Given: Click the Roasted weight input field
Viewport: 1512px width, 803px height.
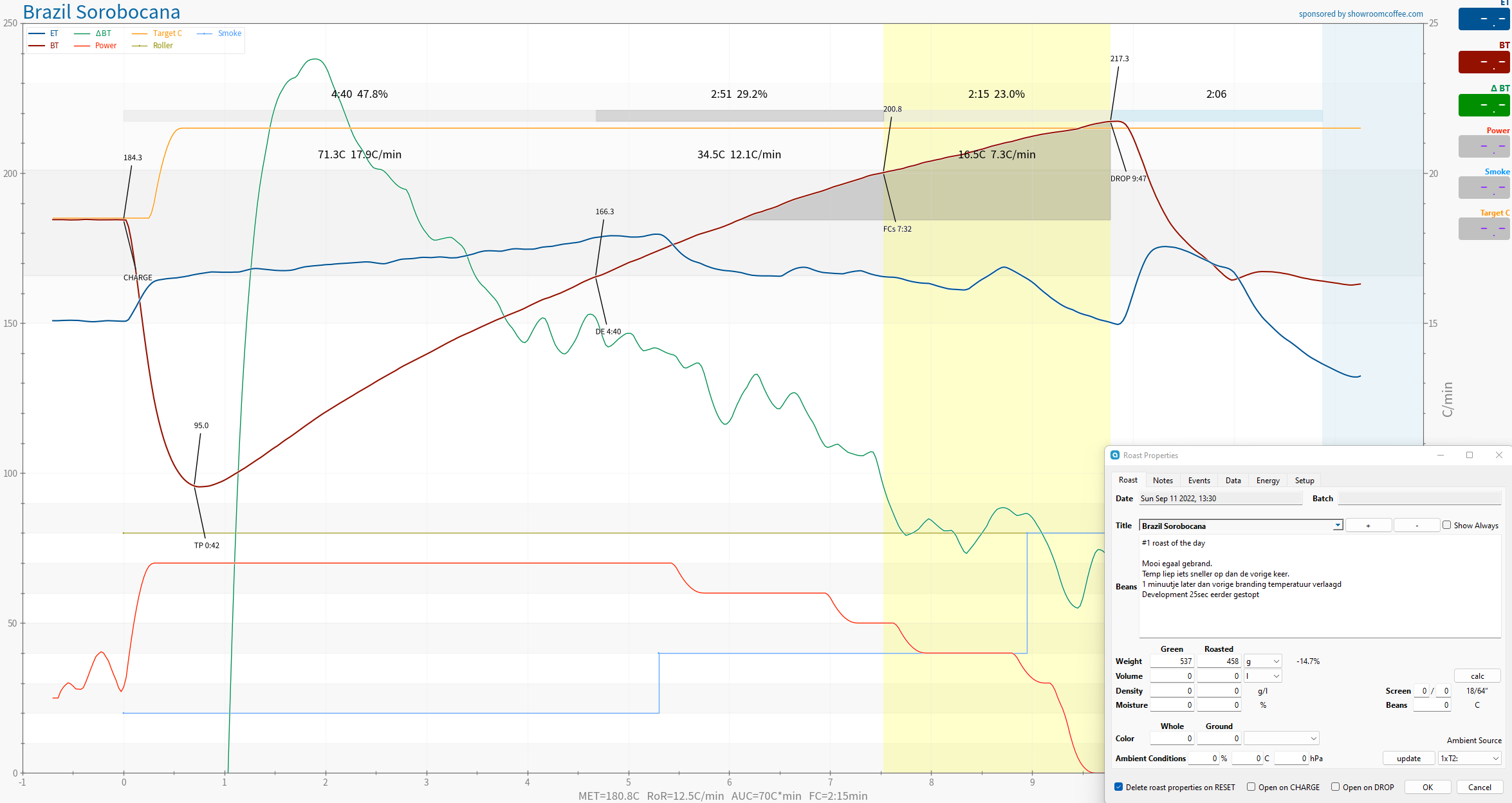Looking at the screenshot, I should tap(1219, 661).
